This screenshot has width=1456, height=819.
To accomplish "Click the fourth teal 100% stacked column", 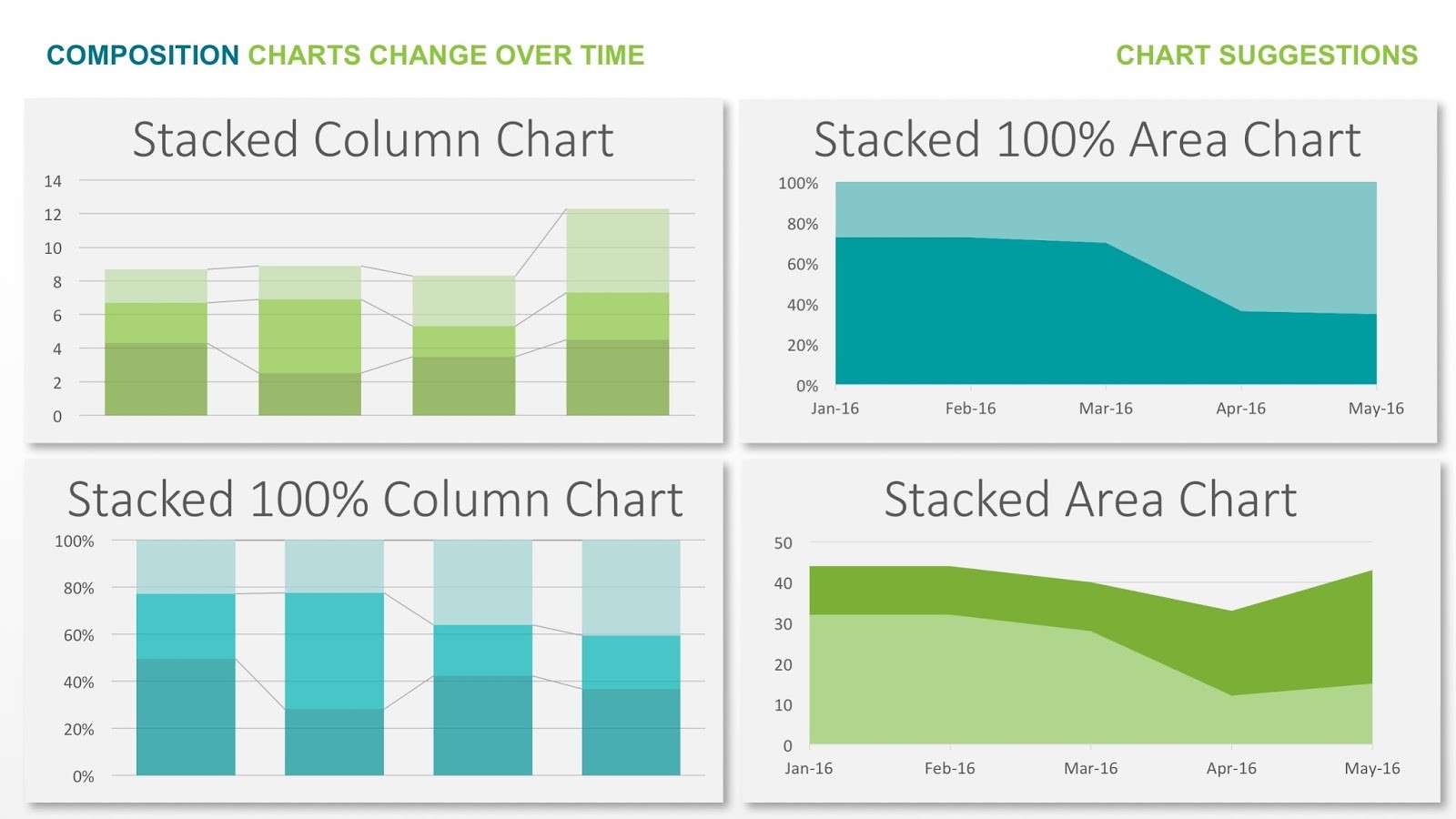I will pyautogui.click(x=632, y=658).
